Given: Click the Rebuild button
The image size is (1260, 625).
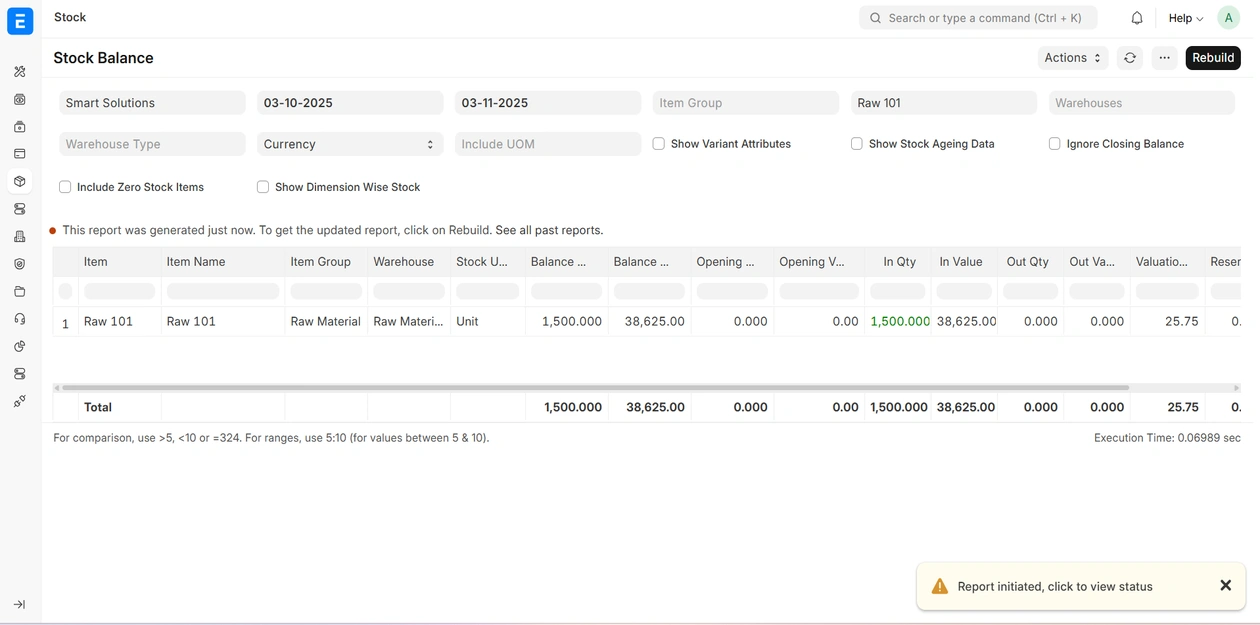Looking at the screenshot, I should pos(1213,58).
